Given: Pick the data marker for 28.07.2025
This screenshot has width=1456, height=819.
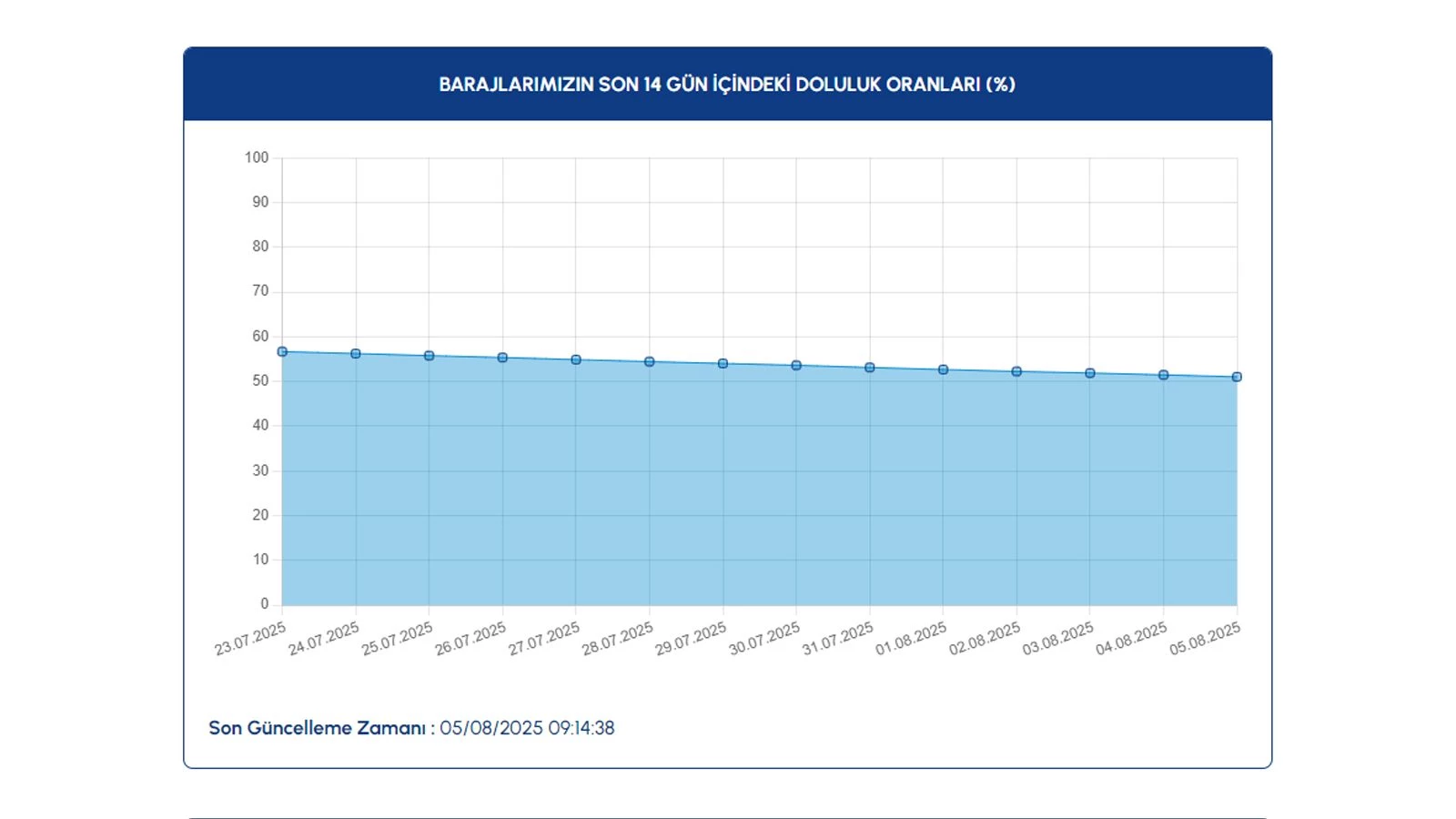Looking at the screenshot, I should point(650,362).
